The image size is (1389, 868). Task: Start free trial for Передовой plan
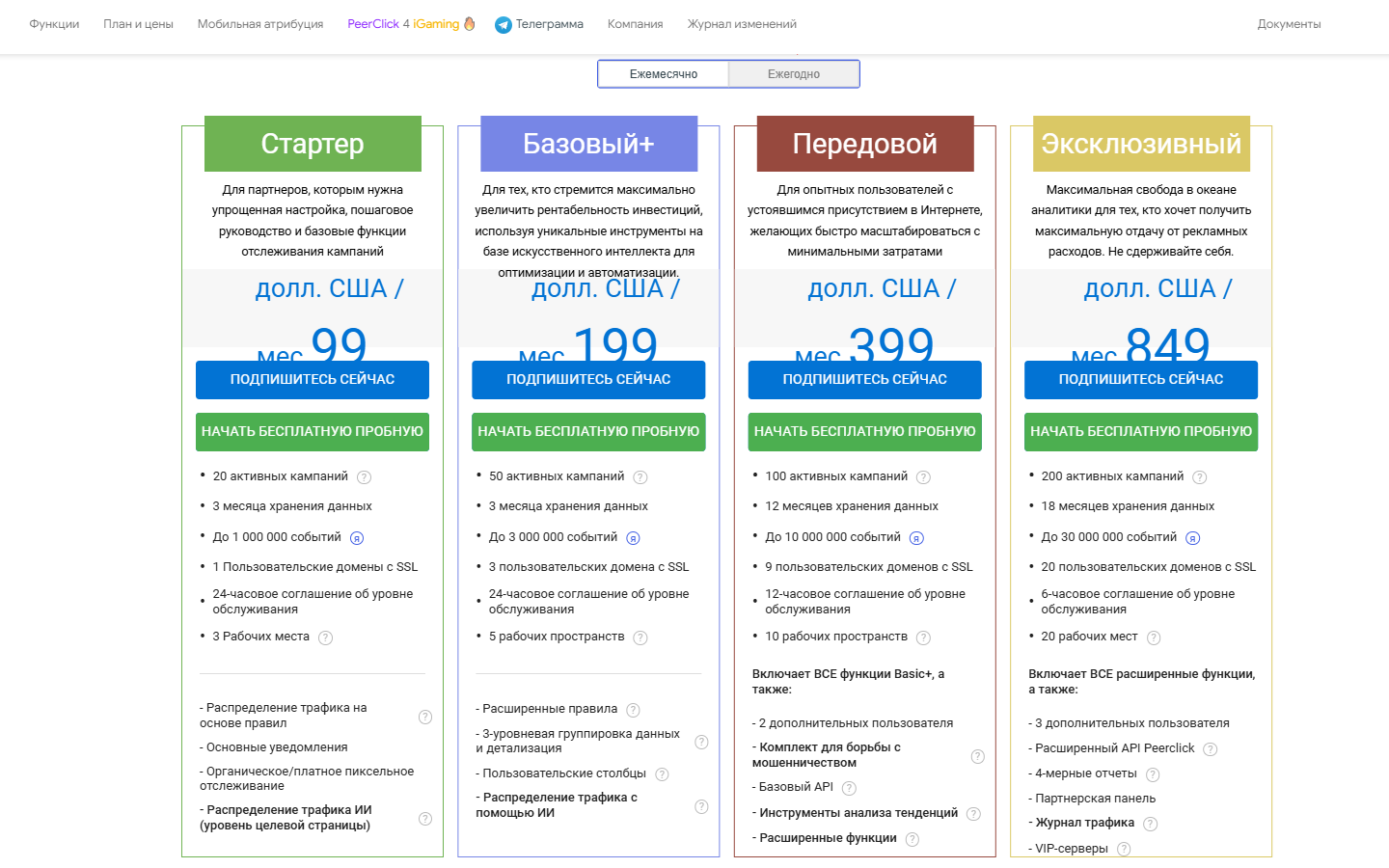coord(865,432)
